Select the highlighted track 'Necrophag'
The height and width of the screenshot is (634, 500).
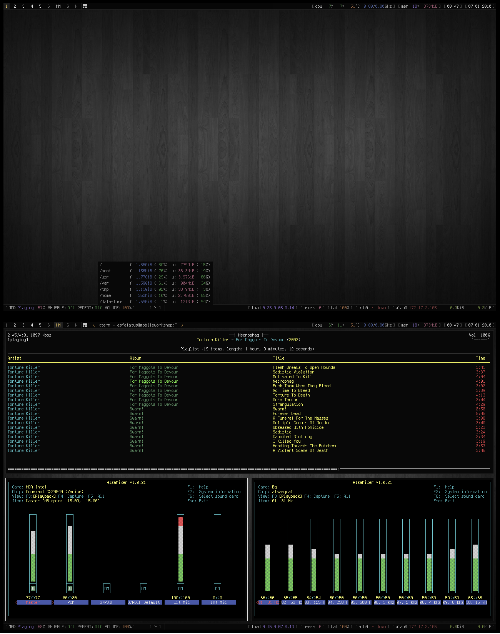pyautogui.click(x=283, y=381)
